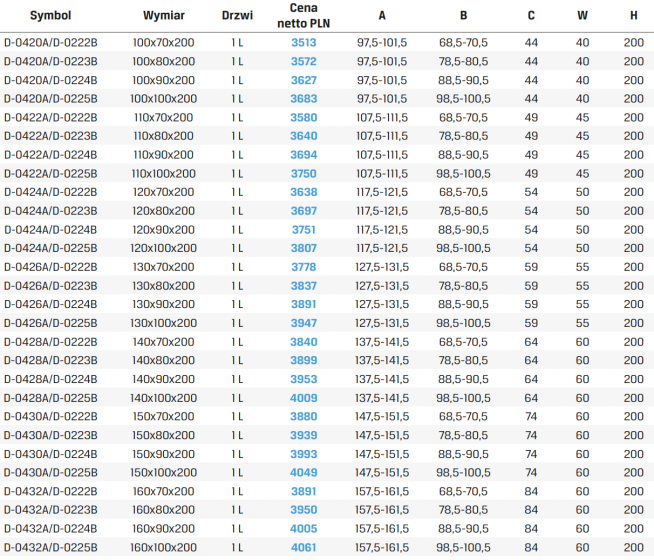Select symbol D-0430A/D-0222B
The width and height of the screenshot is (654, 560).
coord(50,417)
